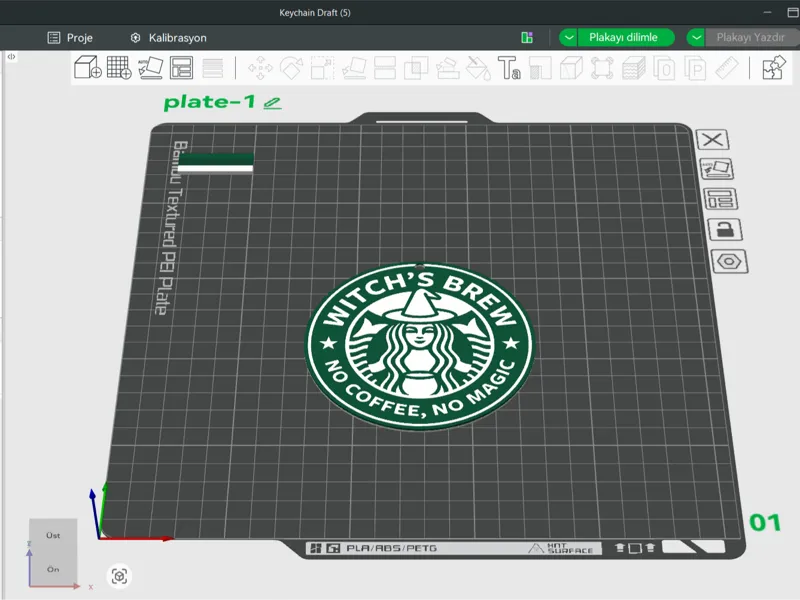This screenshot has height=600, width=800.
Task: Click the Plakayı Yazdır button
Action: [751, 37]
